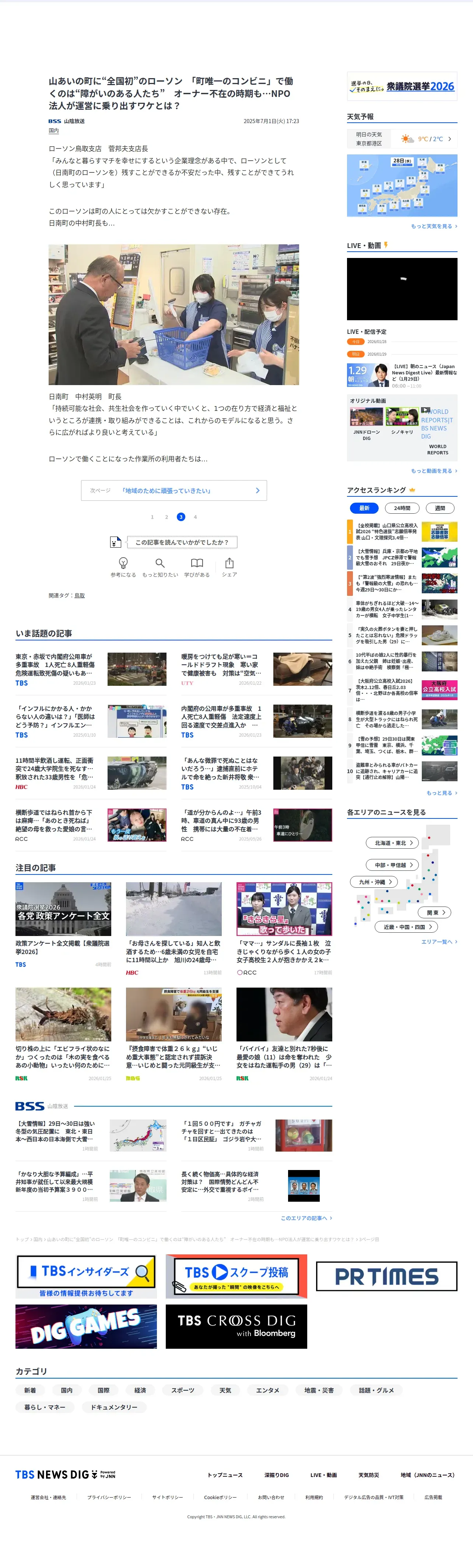
Task: Open the TBSインサイダーズ banner
Action: pyautogui.click(x=86, y=1277)
